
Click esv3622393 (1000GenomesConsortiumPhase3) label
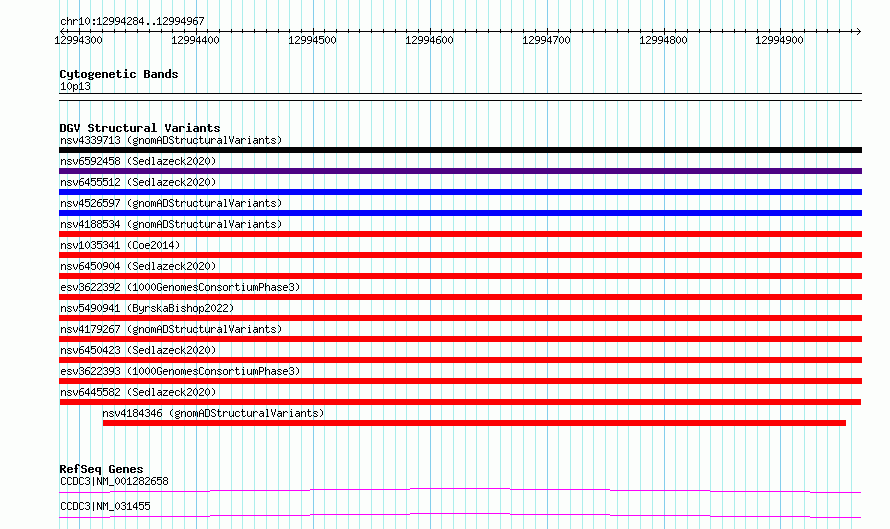point(180,371)
